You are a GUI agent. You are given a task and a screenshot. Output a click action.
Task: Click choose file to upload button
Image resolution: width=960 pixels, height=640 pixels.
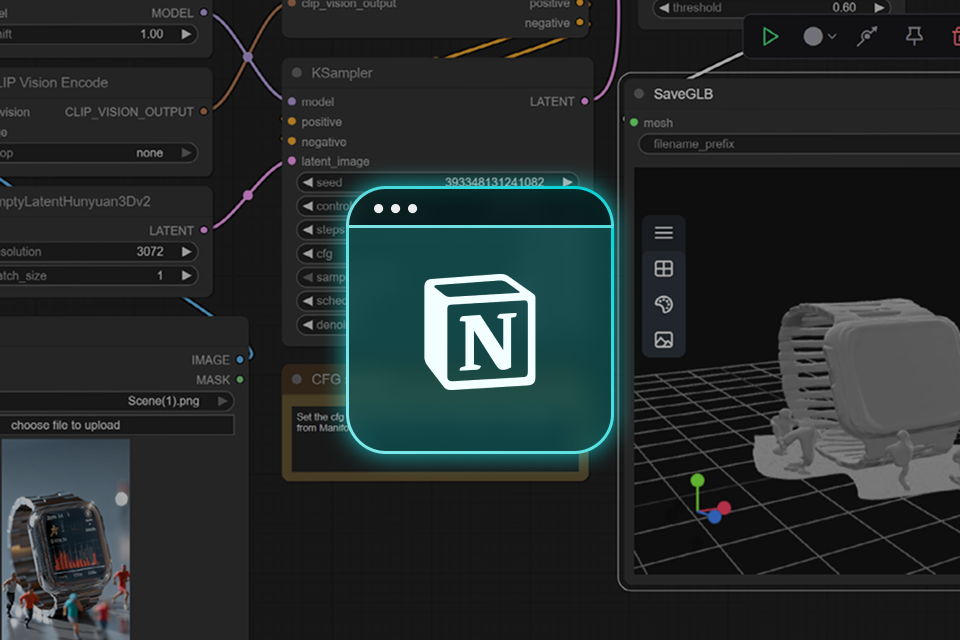tap(117, 425)
